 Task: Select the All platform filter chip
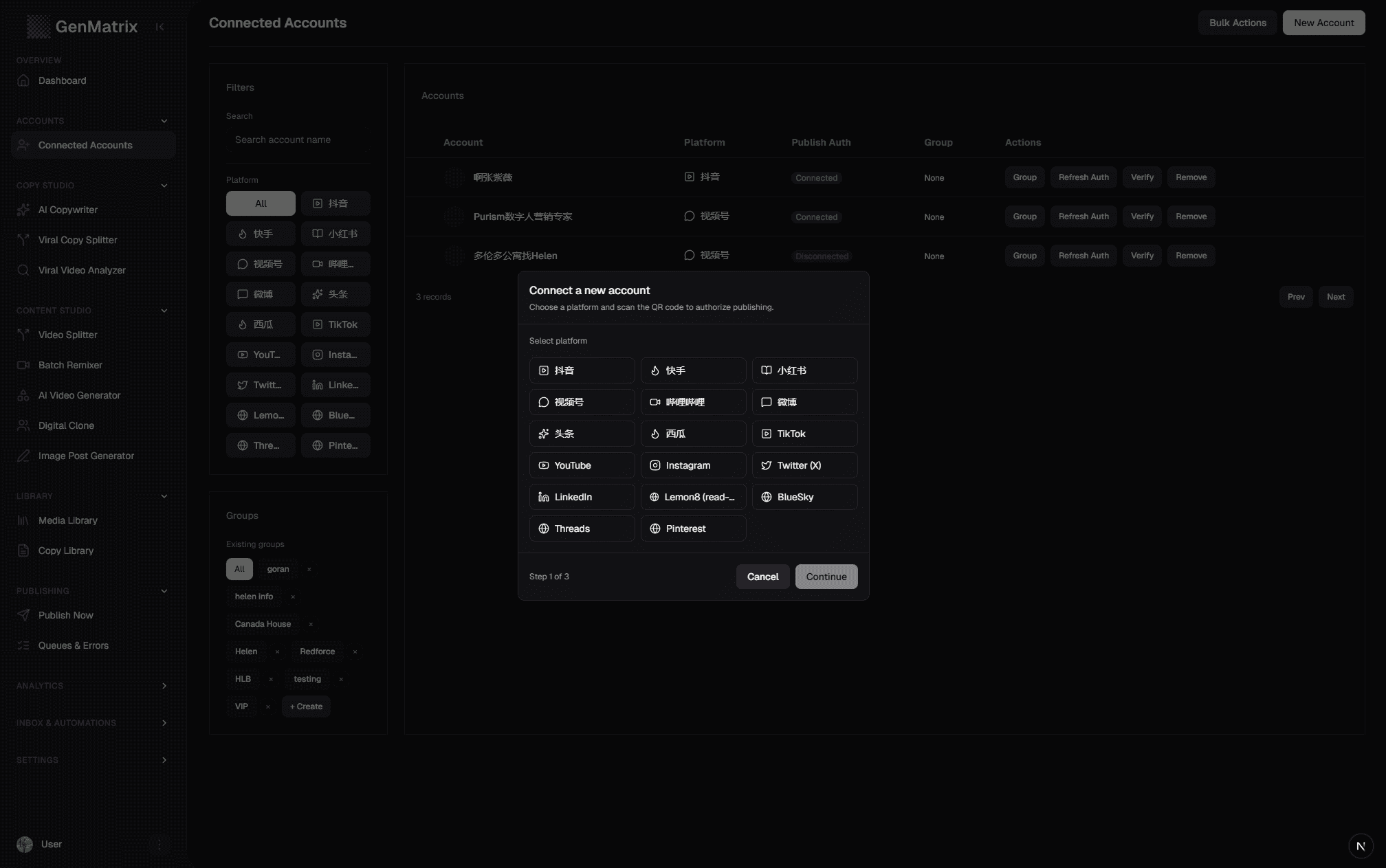pos(261,203)
